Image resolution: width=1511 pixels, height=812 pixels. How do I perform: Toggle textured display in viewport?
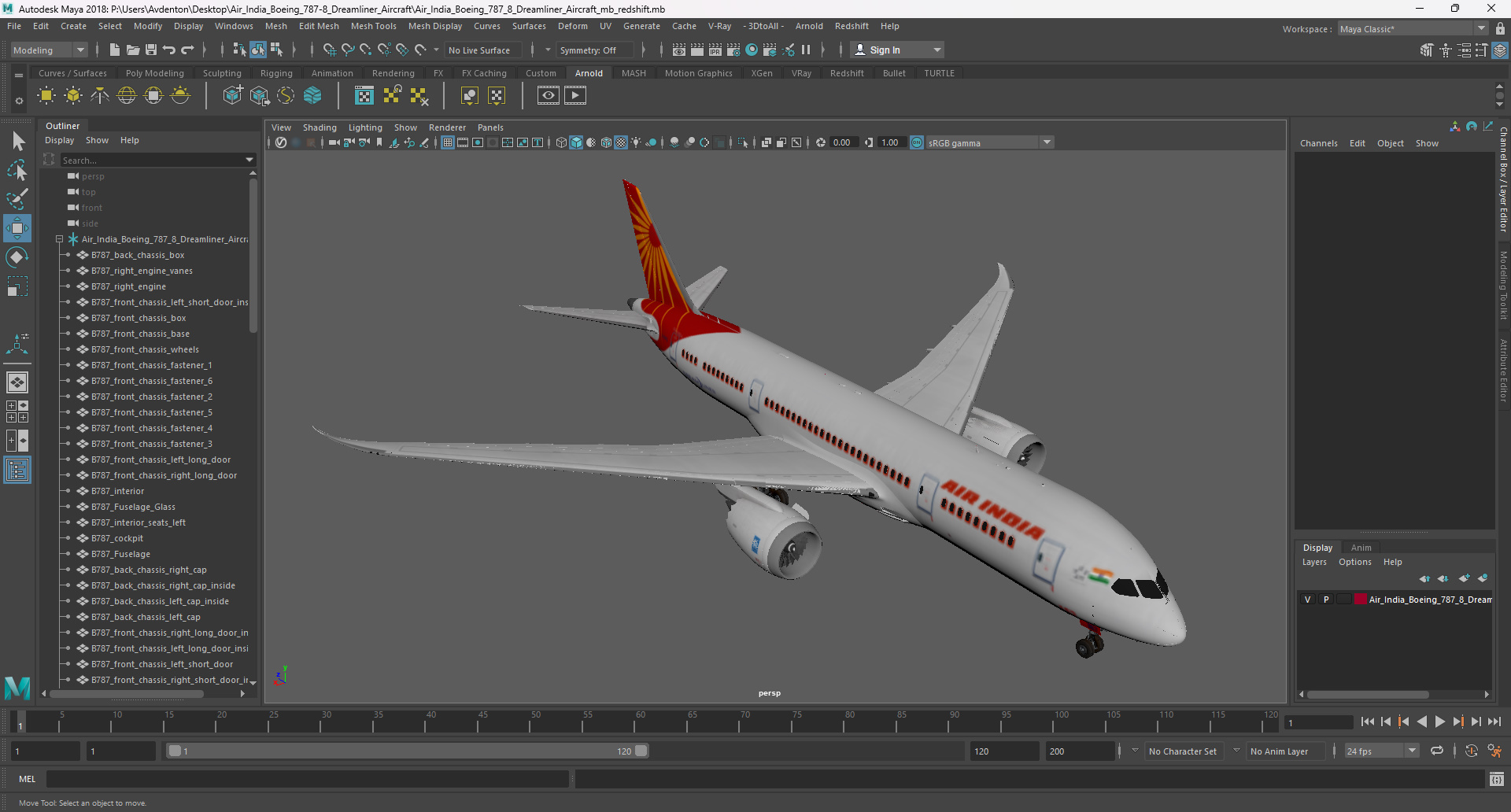point(621,142)
